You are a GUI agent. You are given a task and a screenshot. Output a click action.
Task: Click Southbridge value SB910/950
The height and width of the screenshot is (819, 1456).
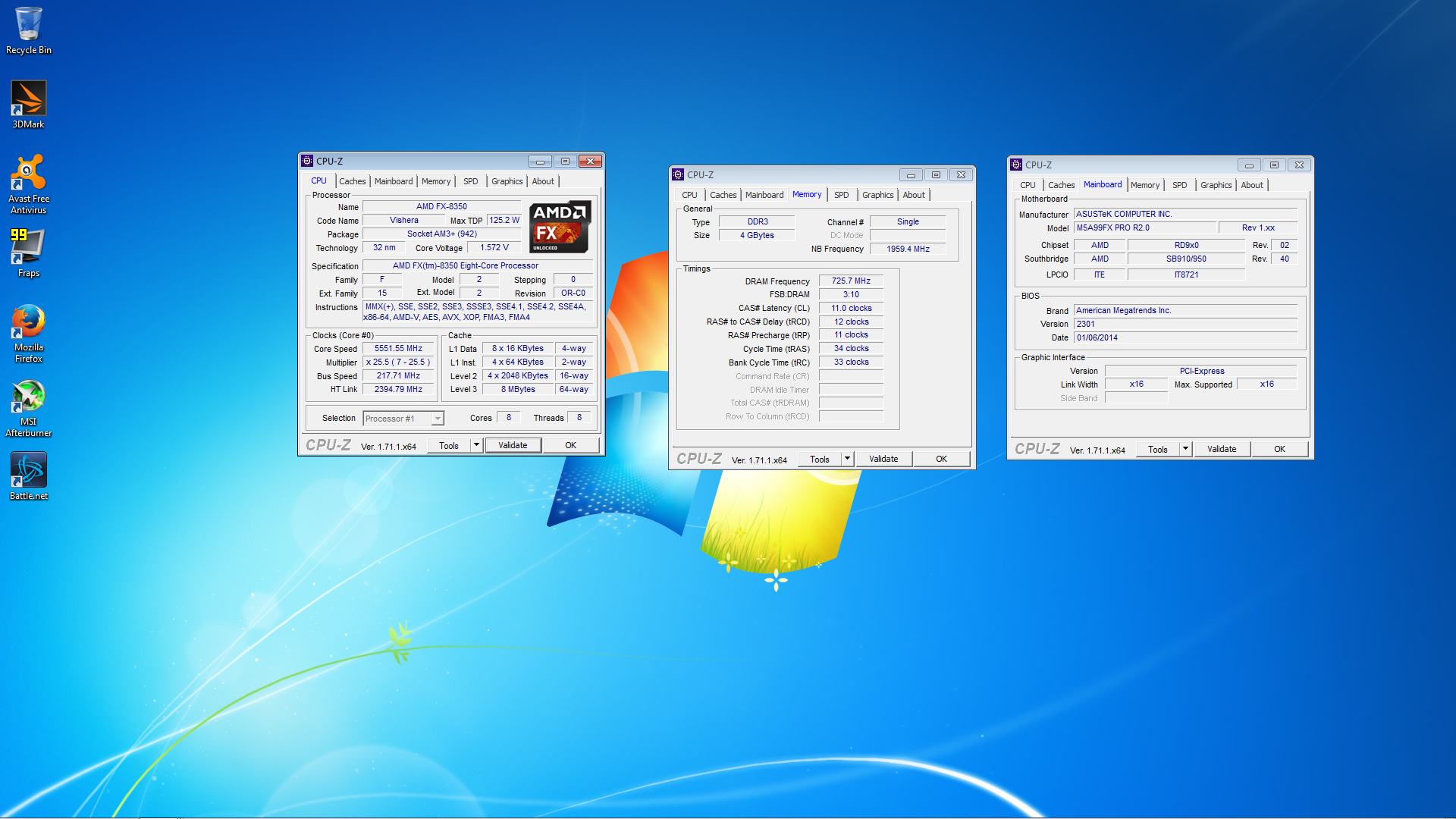1186,259
